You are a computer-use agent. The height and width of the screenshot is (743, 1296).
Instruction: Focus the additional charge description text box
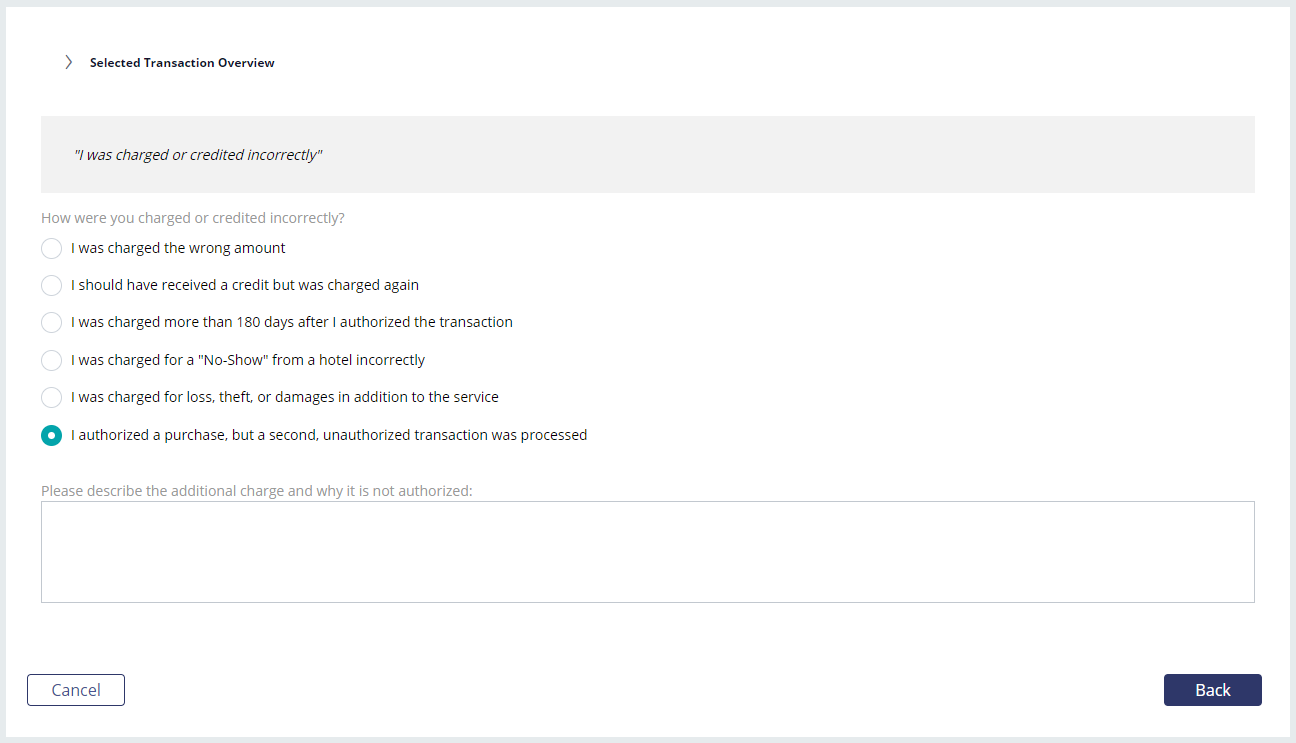click(648, 552)
